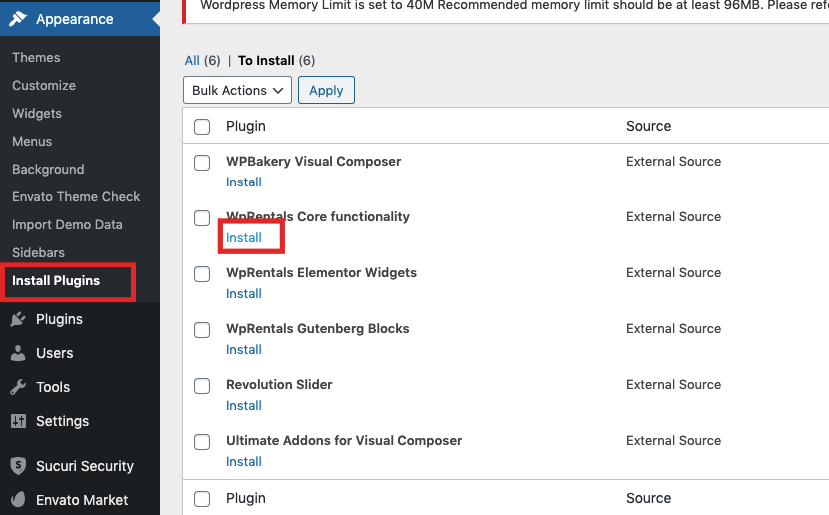Click the Envato Market leaf icon
Image resolution: width=829 pixels, height=515 pixels.
(x=18, y=500)
